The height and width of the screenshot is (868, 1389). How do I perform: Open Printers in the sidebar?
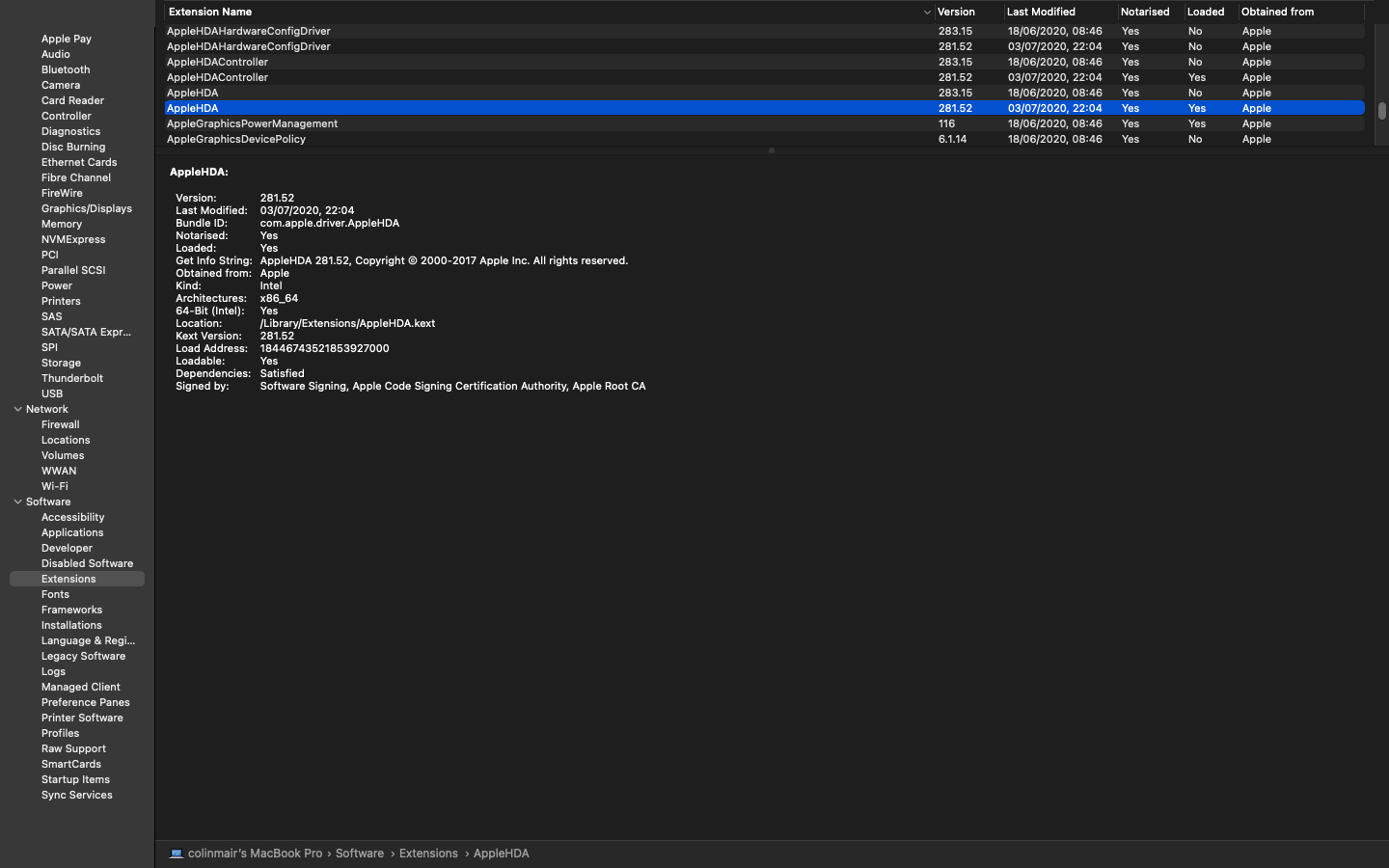pyautogui.click(x=61, y=301)
